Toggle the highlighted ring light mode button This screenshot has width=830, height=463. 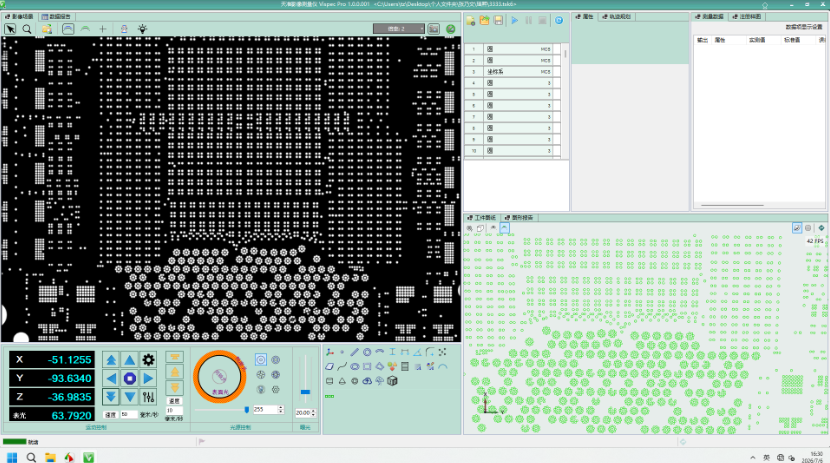261,360
